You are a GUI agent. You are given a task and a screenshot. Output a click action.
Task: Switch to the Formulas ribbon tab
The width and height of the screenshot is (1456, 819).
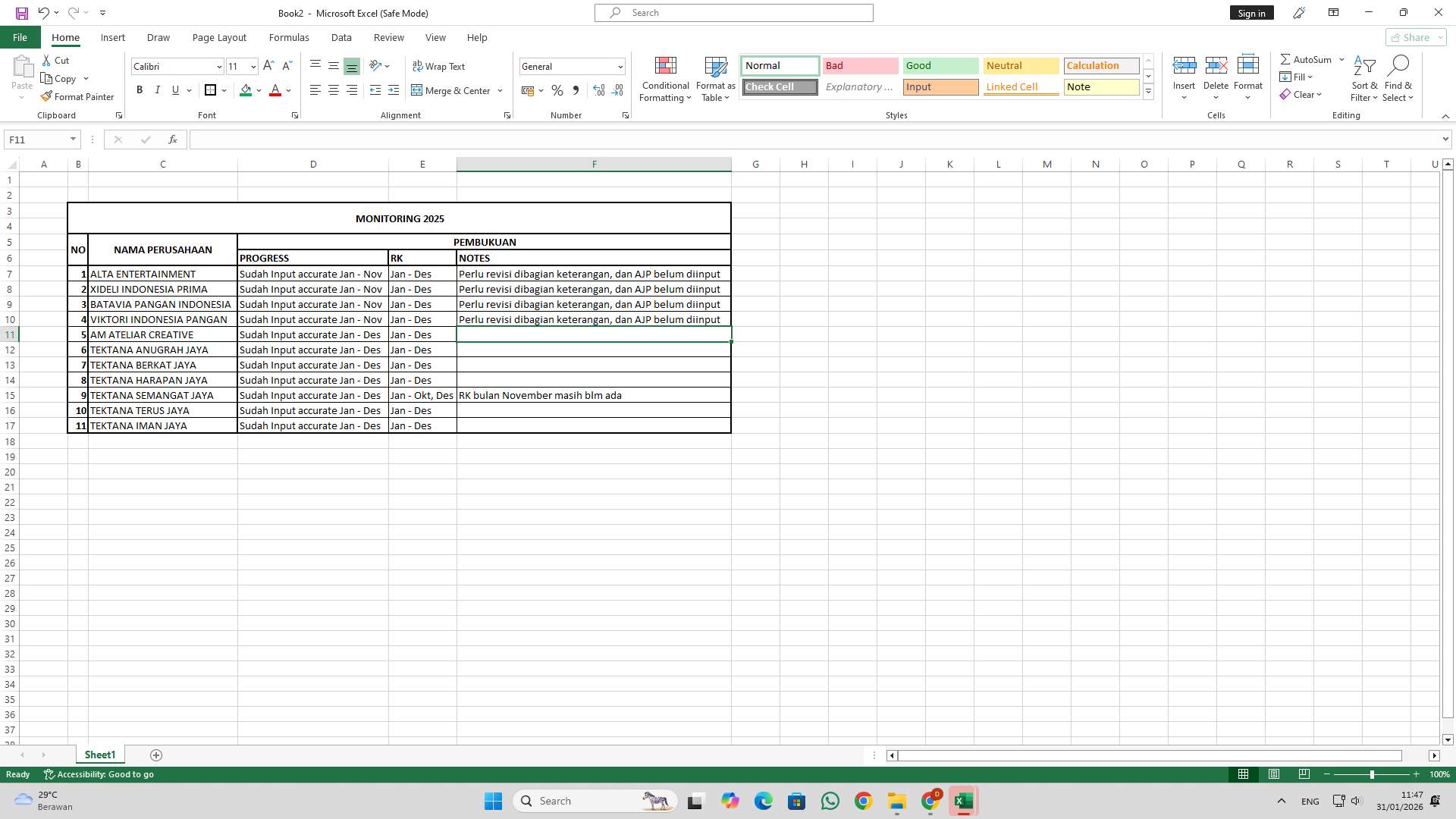point(289,37)
